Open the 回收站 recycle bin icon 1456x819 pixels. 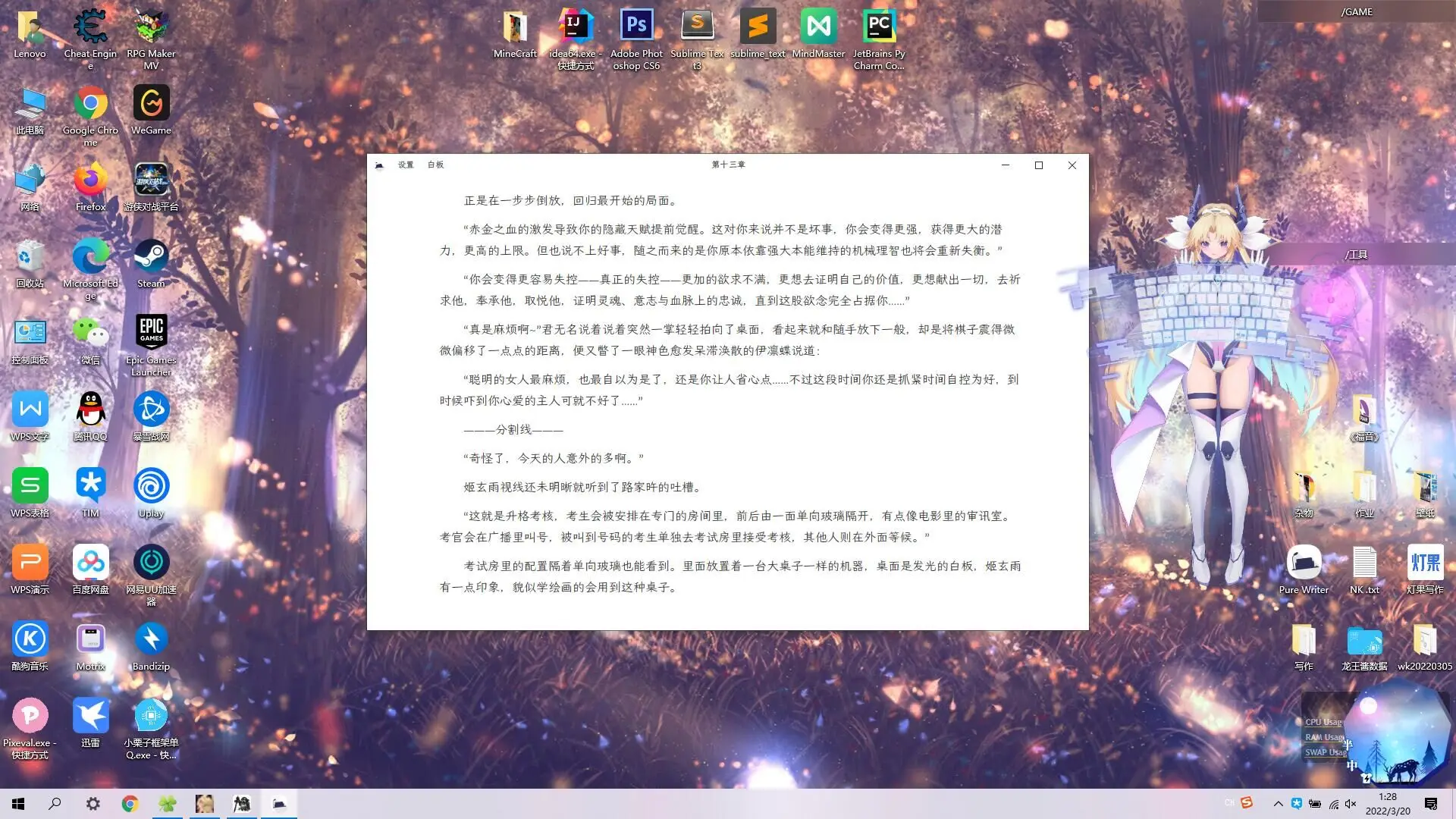tap(30, 263)
